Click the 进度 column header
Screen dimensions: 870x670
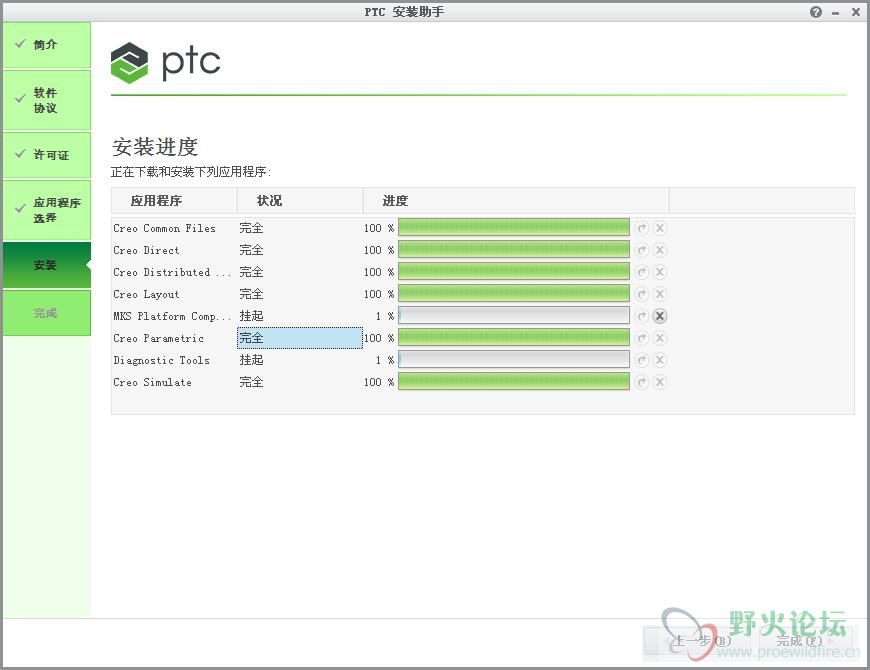(516, 201)
